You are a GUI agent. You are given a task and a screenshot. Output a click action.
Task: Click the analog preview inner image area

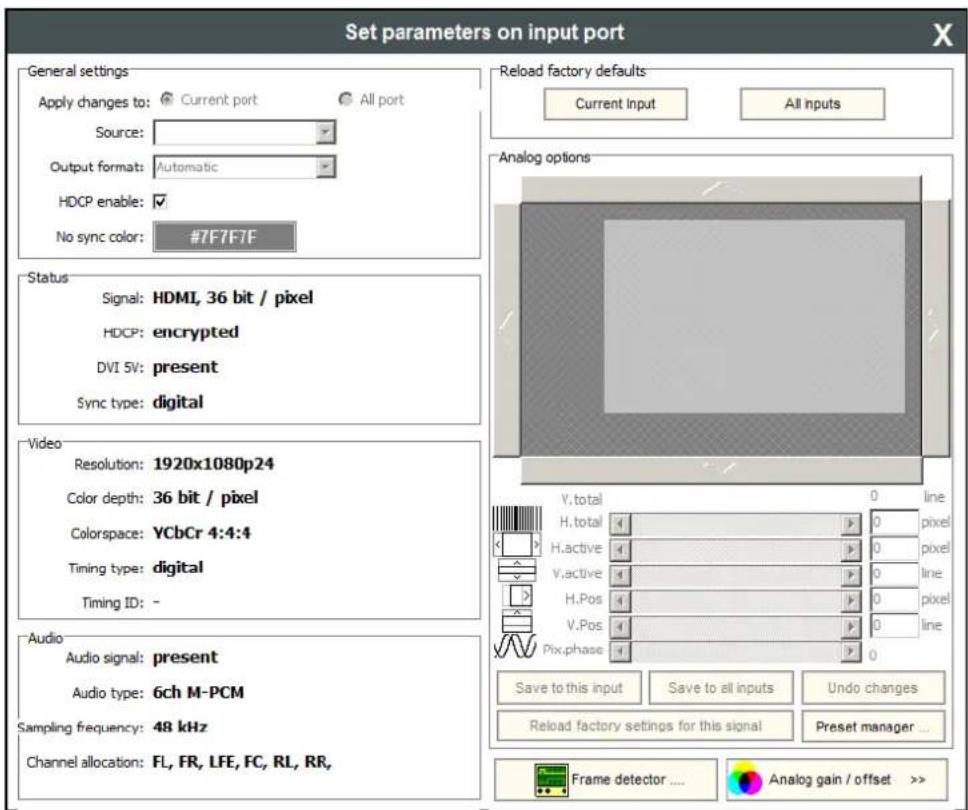coord(754,317)
